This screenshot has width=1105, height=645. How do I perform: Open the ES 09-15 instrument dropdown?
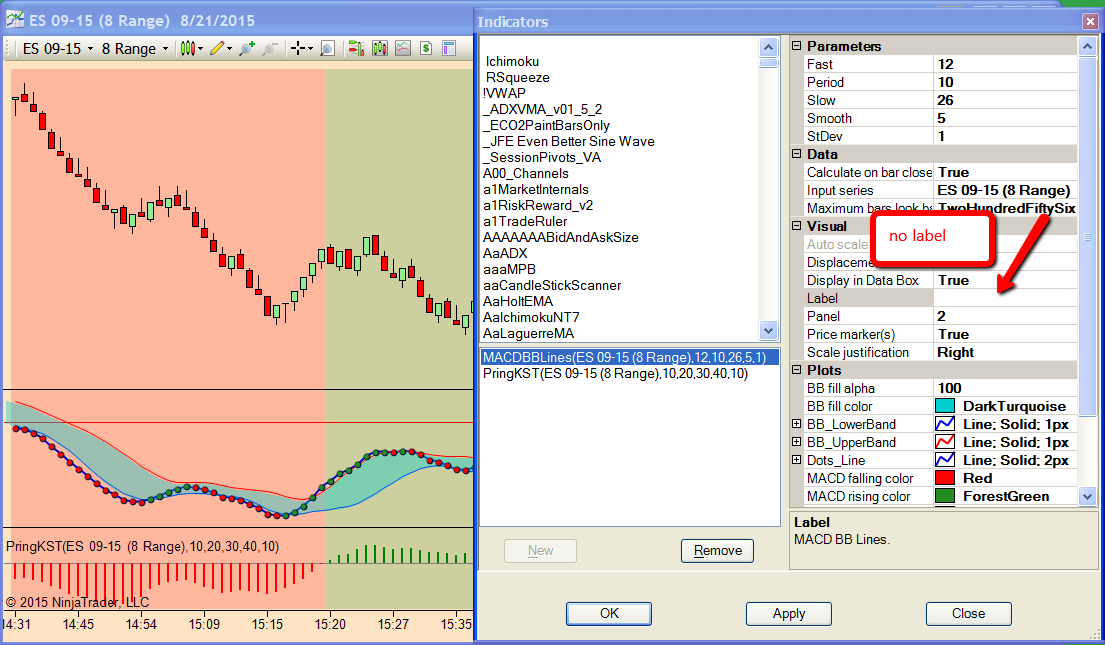click(58, 49)
